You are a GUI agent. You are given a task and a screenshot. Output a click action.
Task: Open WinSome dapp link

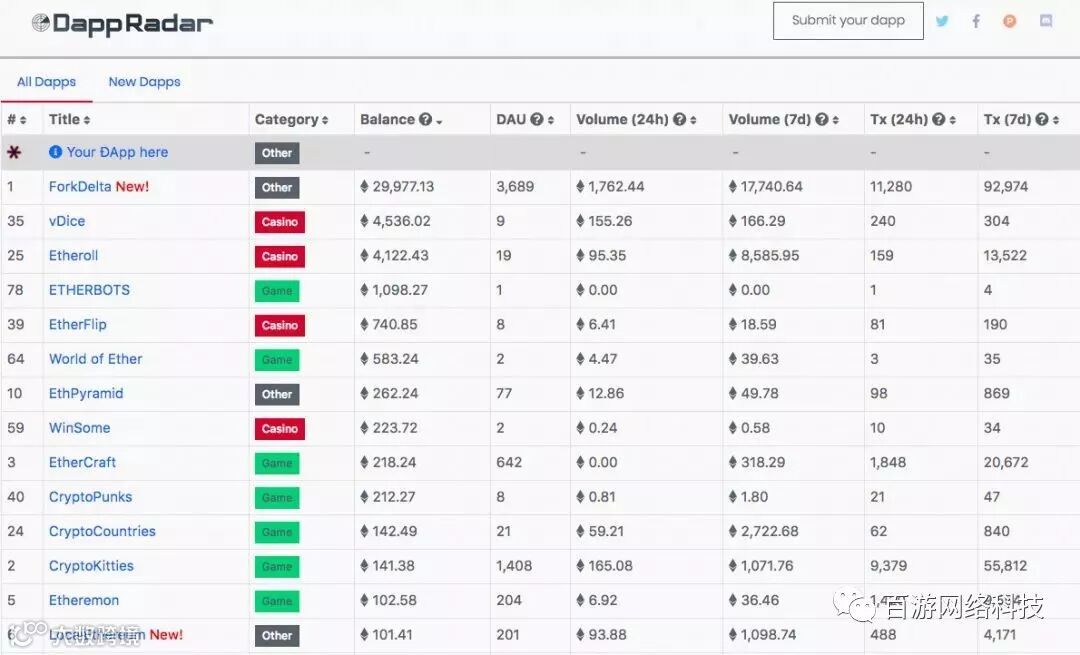[79, 428]
